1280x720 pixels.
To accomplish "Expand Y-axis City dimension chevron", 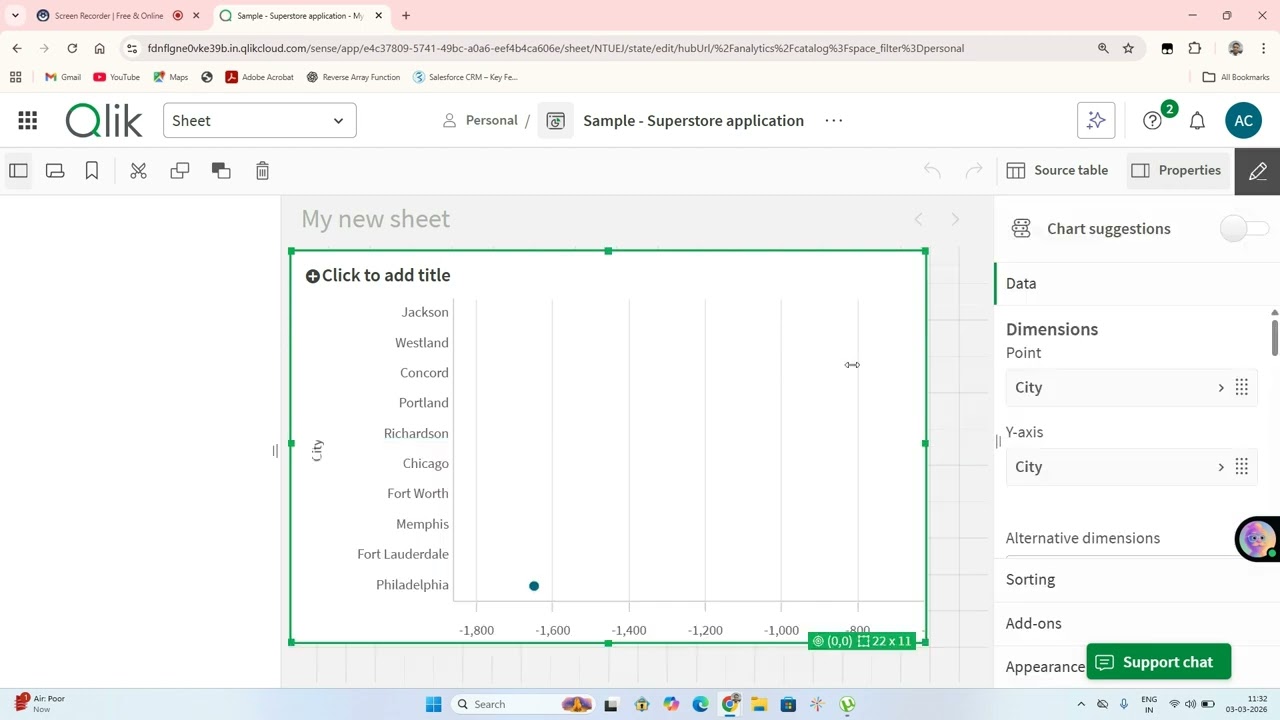I will (1220, 467).
